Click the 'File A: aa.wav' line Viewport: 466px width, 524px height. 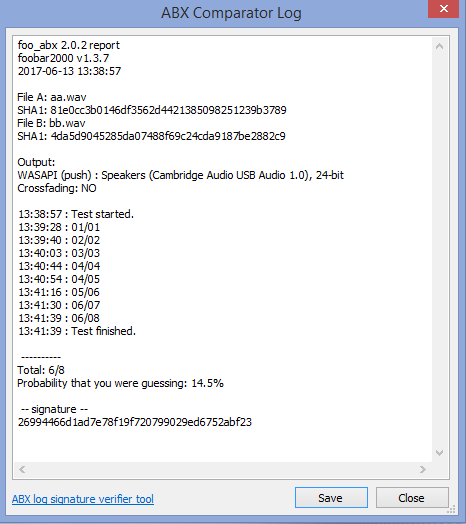52,97
